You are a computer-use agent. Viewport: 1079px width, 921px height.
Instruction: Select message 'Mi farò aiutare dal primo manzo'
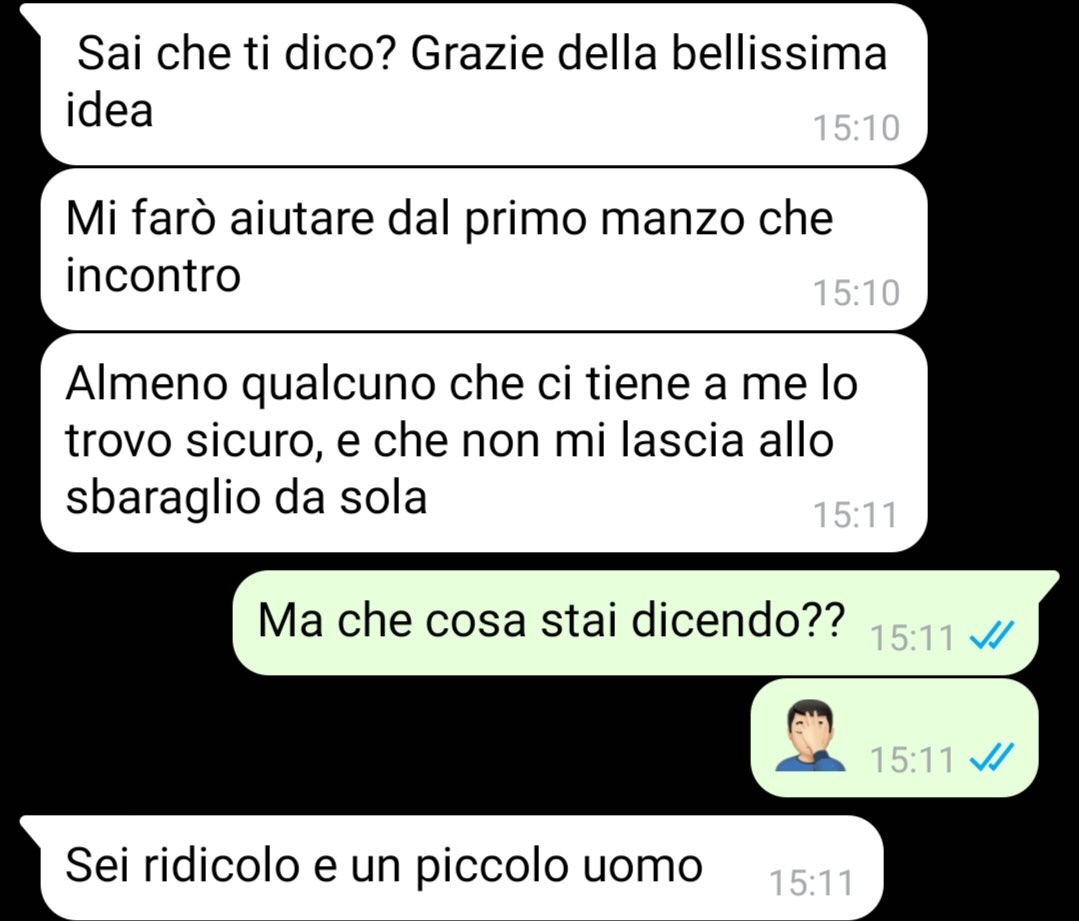coord(484,249)
